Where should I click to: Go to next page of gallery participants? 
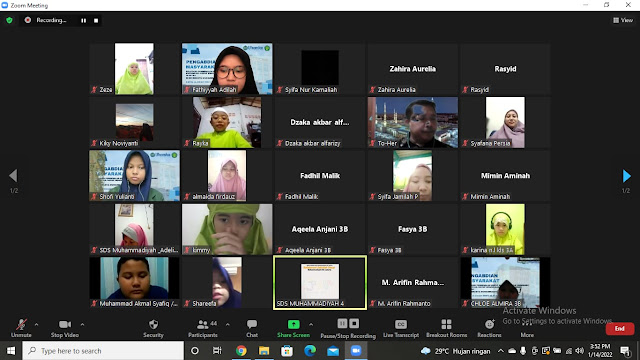(x=627, y=176)
